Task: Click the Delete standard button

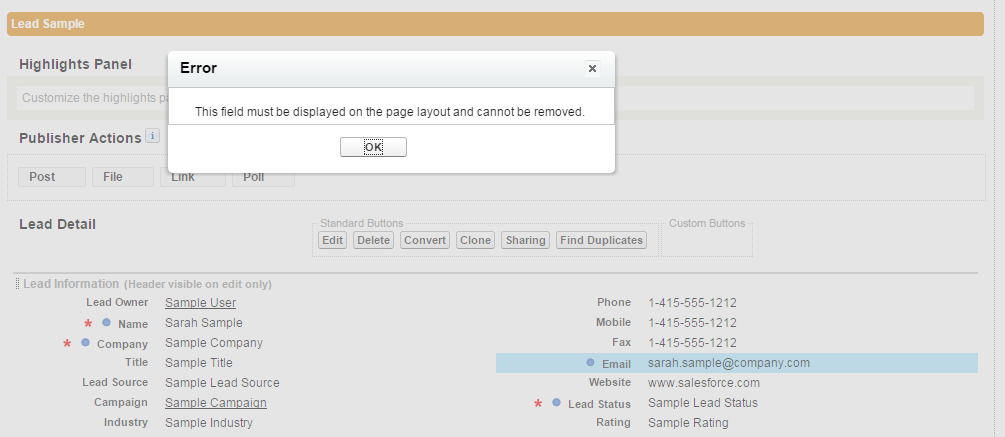Action: click(x=373, y=240)
